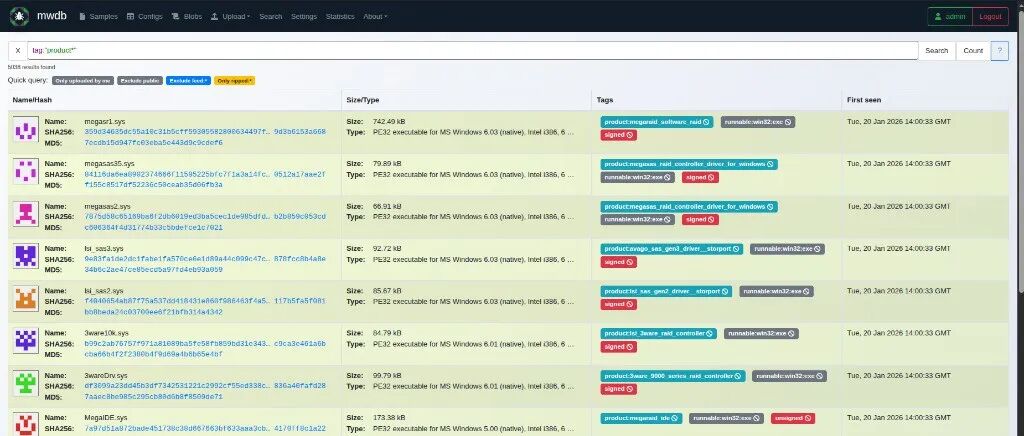Apply 'Only uploaded by me' quick query
The height and width of the screenshot is (436, 1024).
[82, 81]
